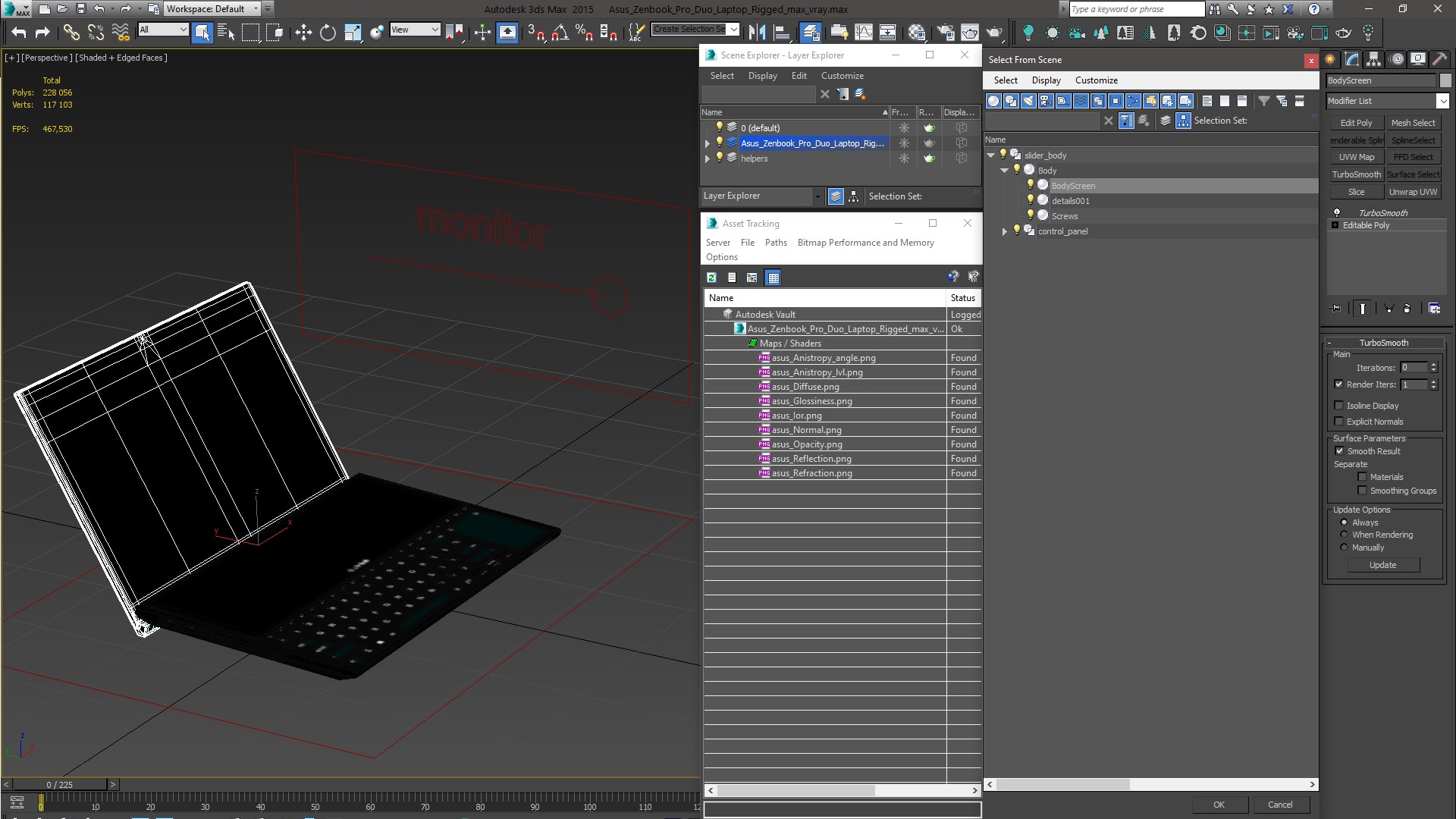Click Pin Stack icon below modifier stack
This screenshot has width=1456, height=819.
coord(1336,308)
